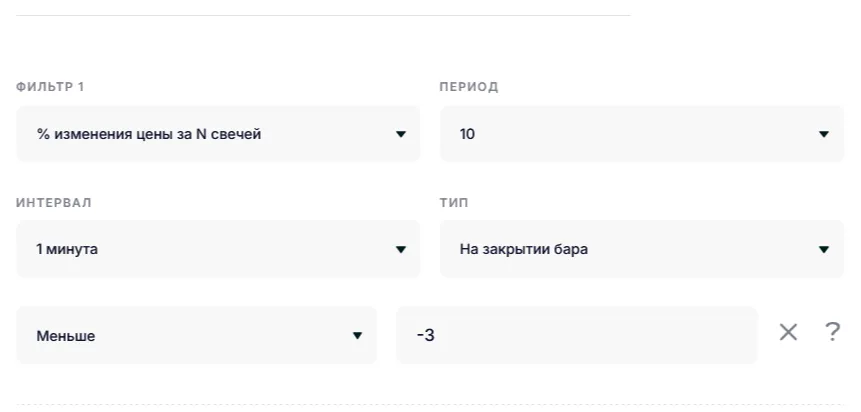Click the ПЕРИОД label
The image size is (861, 412).
tap(469, 87)
